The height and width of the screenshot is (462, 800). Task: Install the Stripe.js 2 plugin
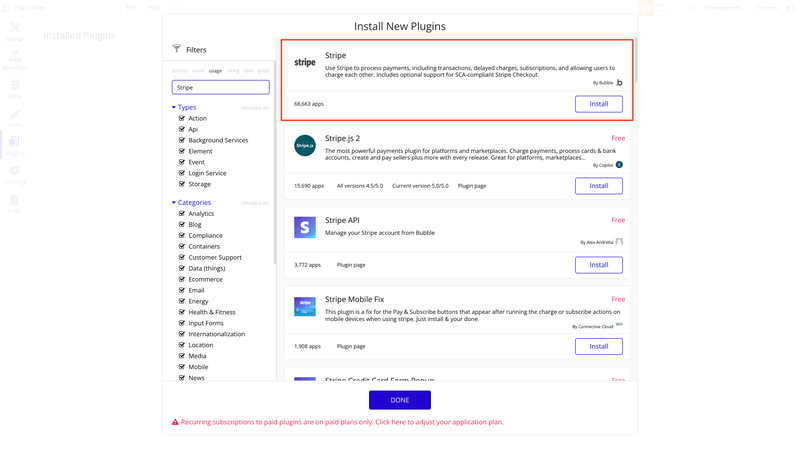[x=598, y=186]
